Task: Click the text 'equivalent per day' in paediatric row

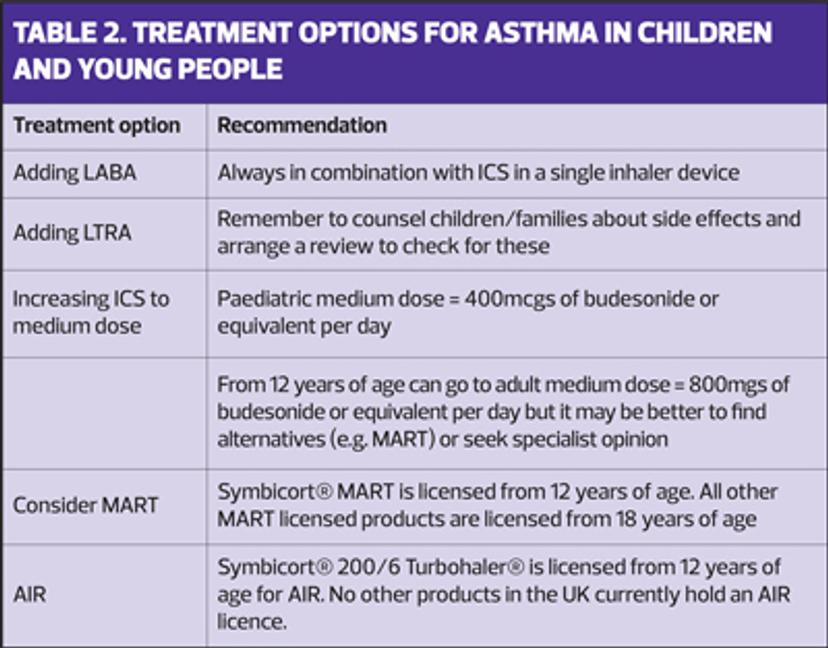Action: (x=304, y=326)
